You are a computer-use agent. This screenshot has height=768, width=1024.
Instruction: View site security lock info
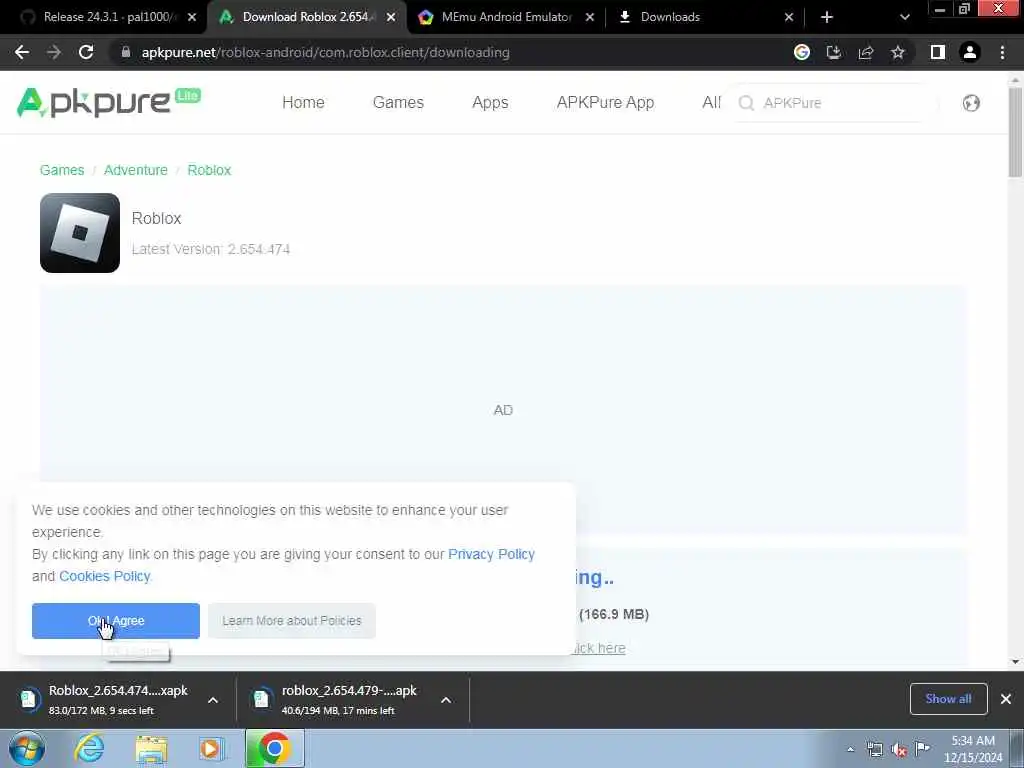[126, 52]
